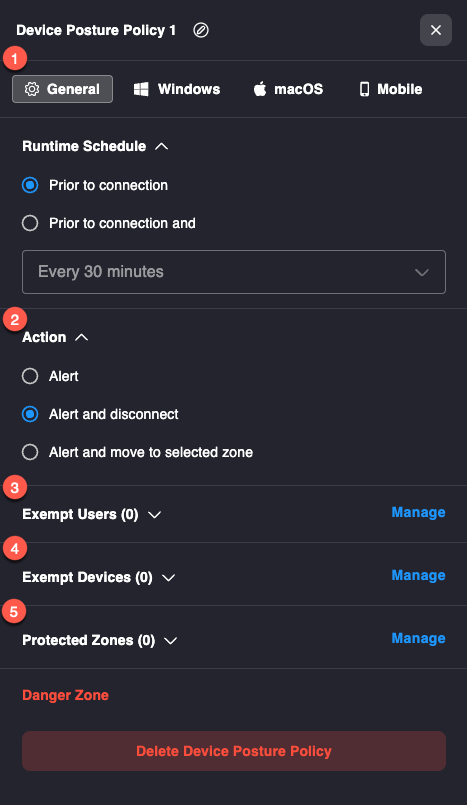The width and height of the screenshot is (467, 805).
Task: Collapse the Runtime Schedule section
Action: click(162, 146)
